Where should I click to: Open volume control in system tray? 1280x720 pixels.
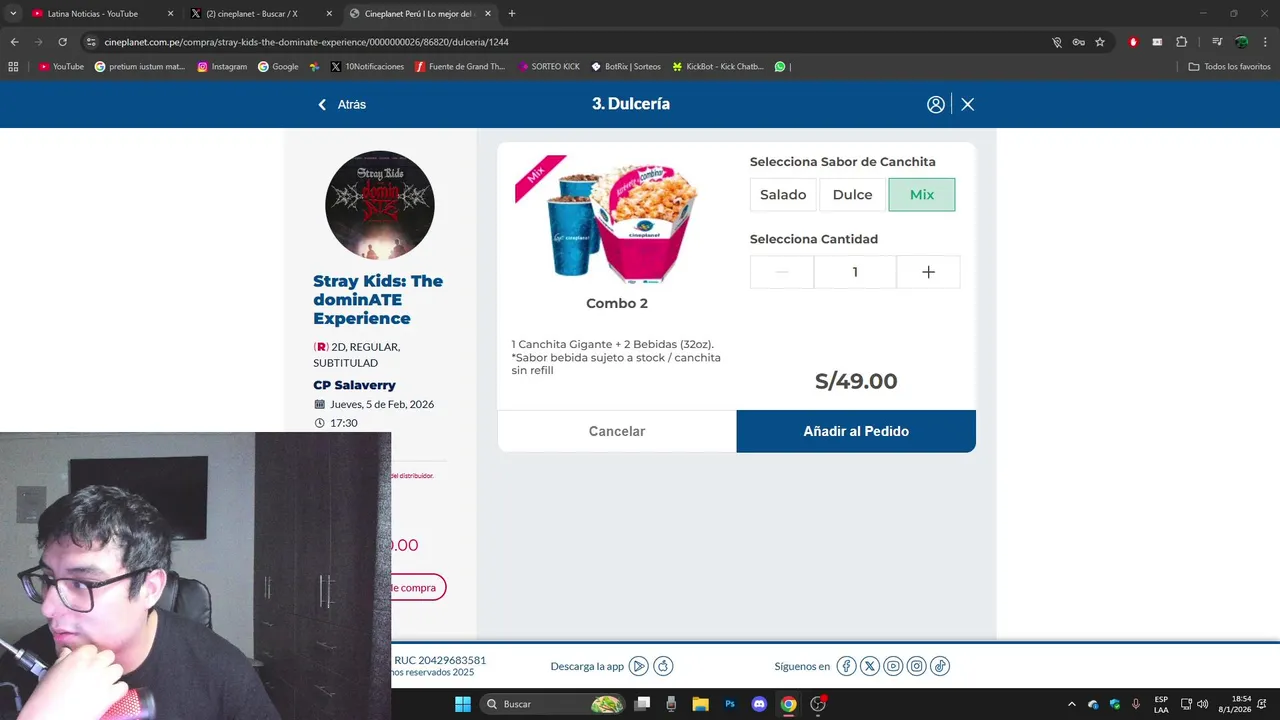[x=1203, y=704]
